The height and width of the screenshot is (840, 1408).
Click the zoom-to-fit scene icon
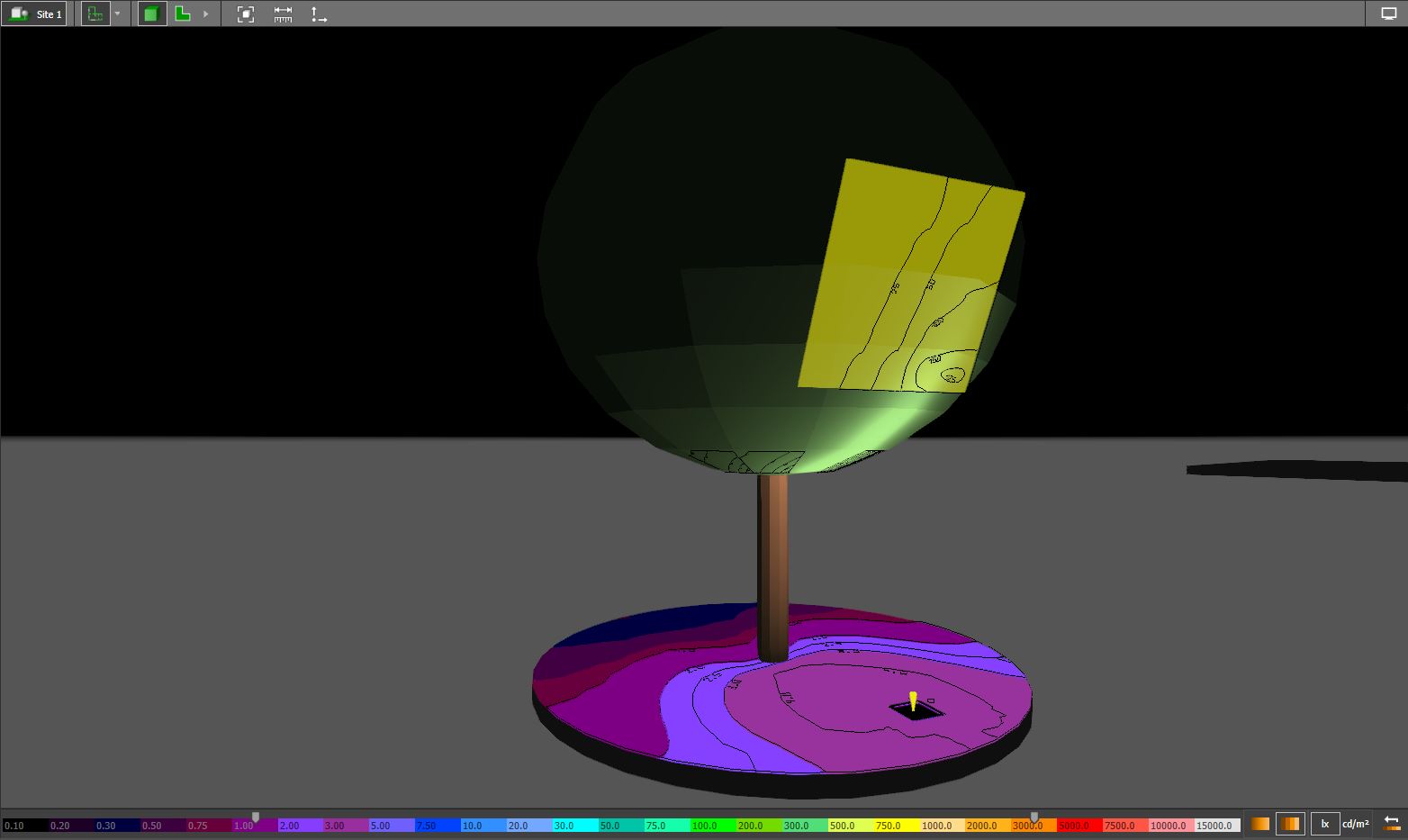[x=246, y=14]
